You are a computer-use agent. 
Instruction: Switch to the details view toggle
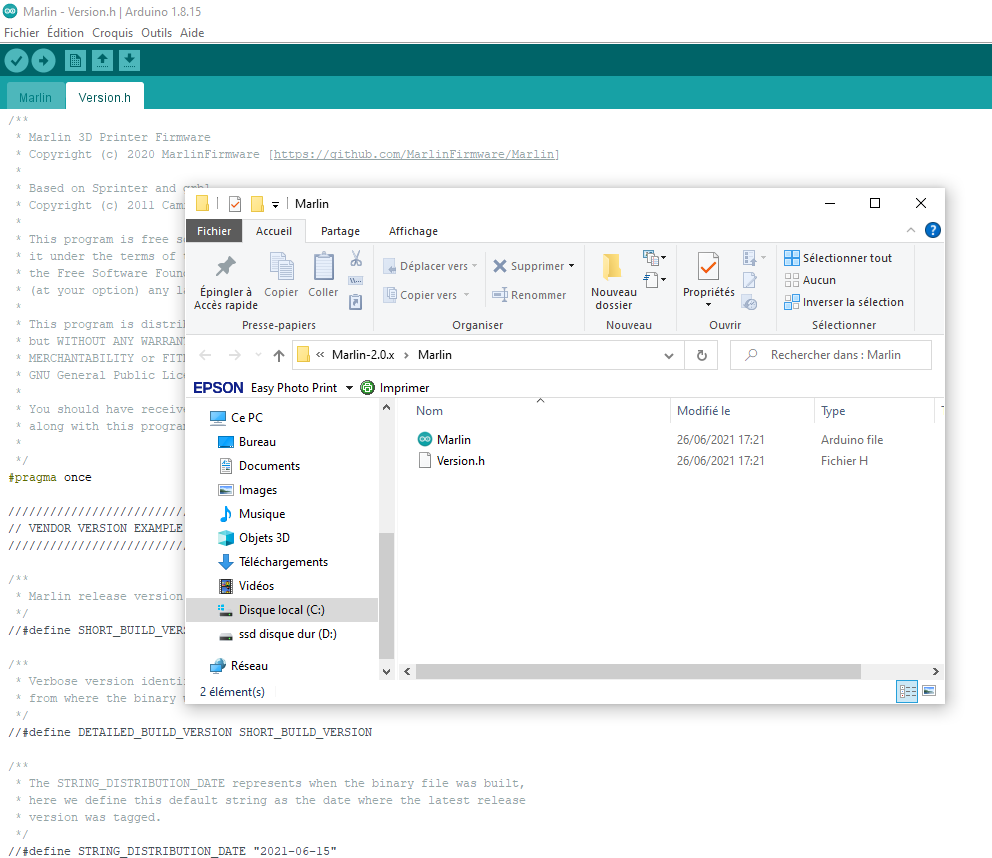point(907,691)
